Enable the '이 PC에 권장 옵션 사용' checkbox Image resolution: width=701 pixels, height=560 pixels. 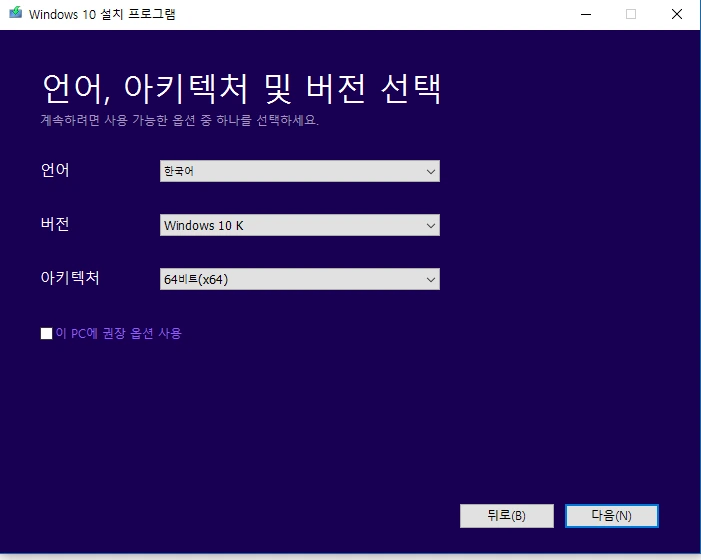[x=46, y=333]
